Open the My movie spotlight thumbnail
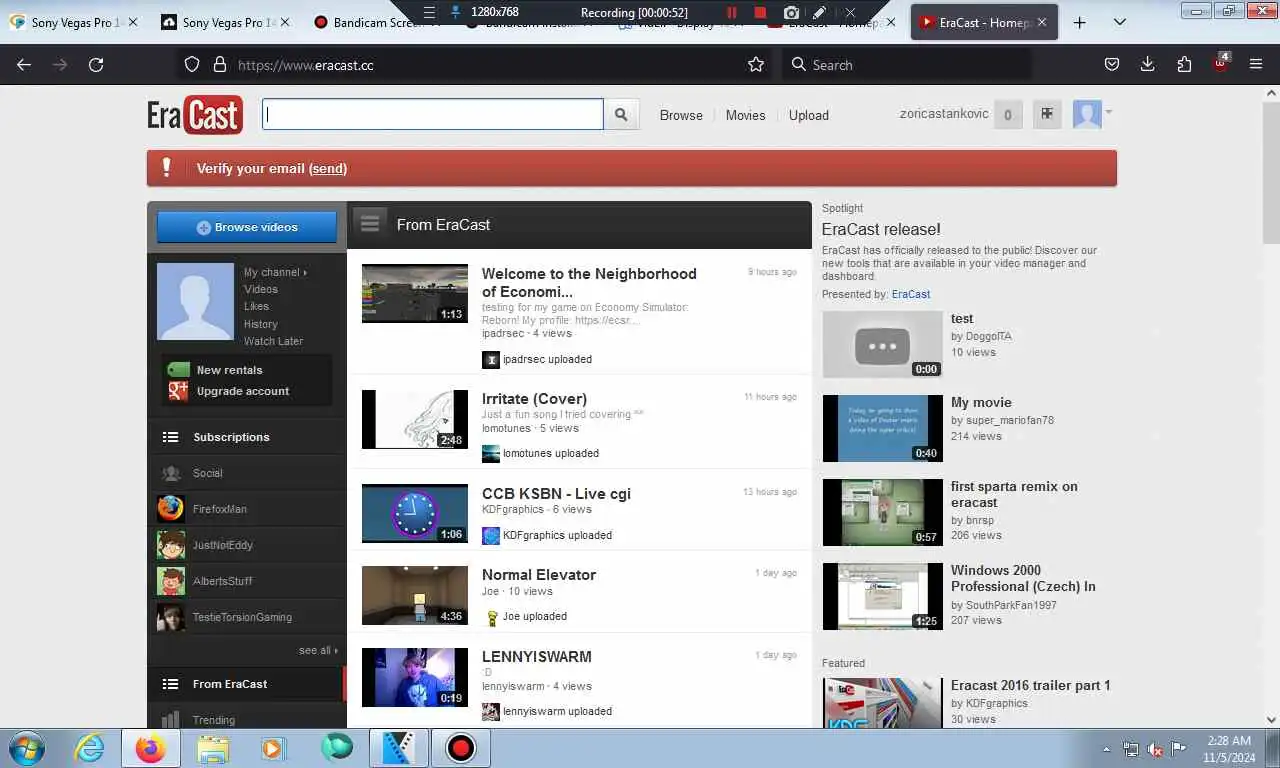The height and width of the screenshot is (768, 1280). (882, 428)
